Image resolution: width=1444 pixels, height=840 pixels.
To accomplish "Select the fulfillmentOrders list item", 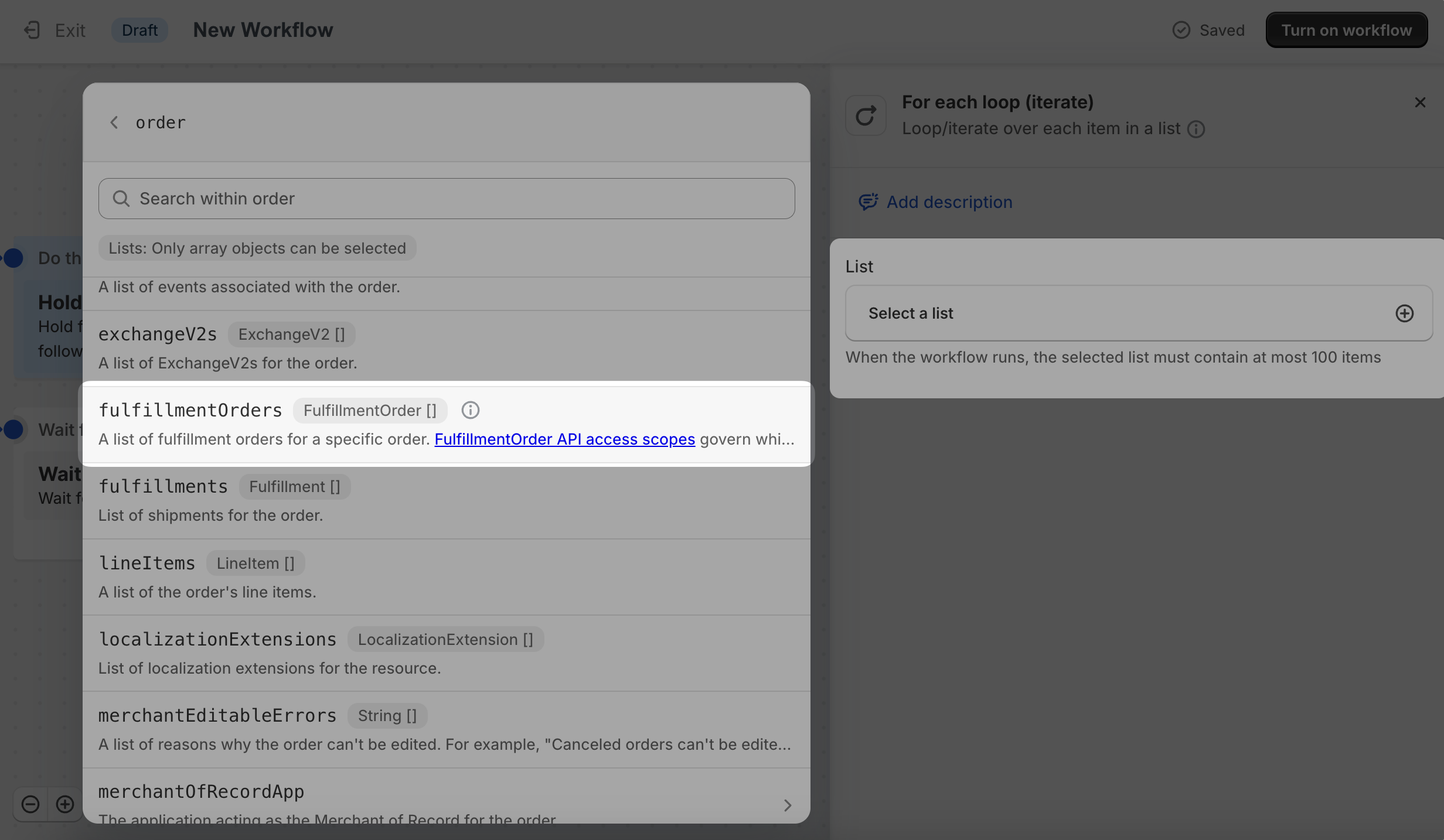I will (x=447, y=424).
